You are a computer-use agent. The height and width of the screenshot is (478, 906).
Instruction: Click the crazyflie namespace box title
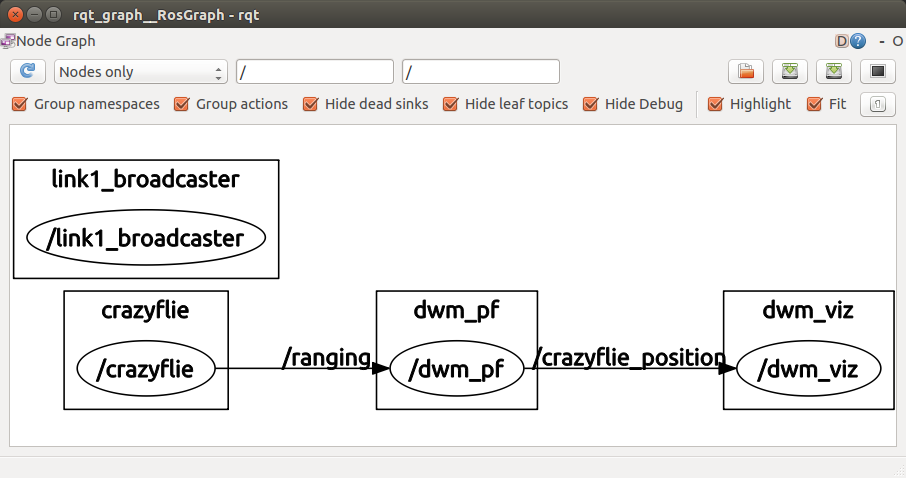pos(146,310)
